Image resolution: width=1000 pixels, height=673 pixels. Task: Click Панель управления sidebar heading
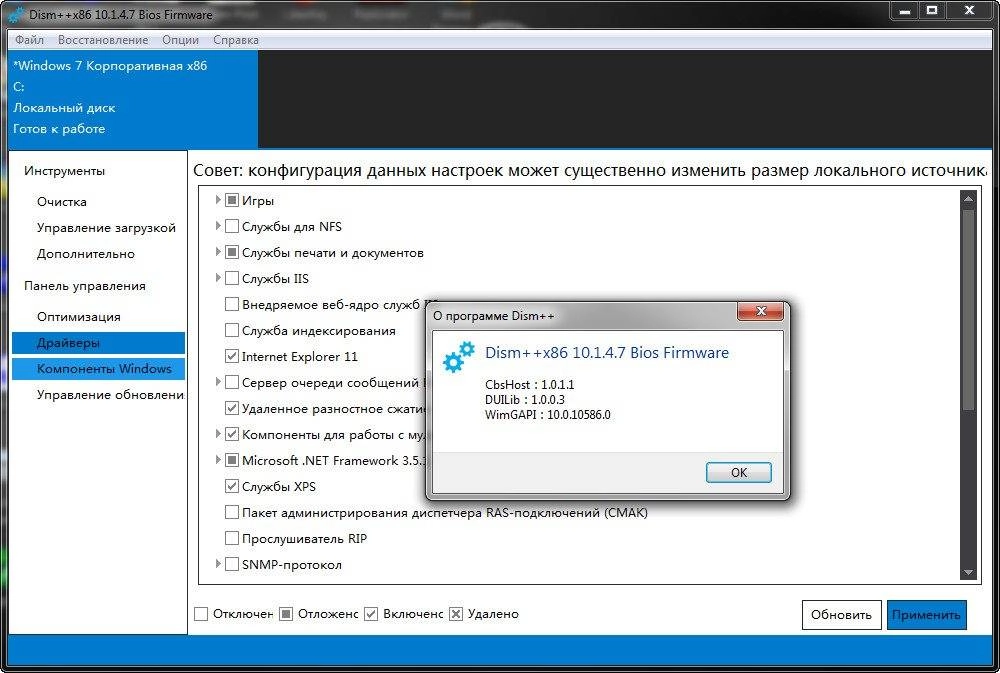click(85, 286)
